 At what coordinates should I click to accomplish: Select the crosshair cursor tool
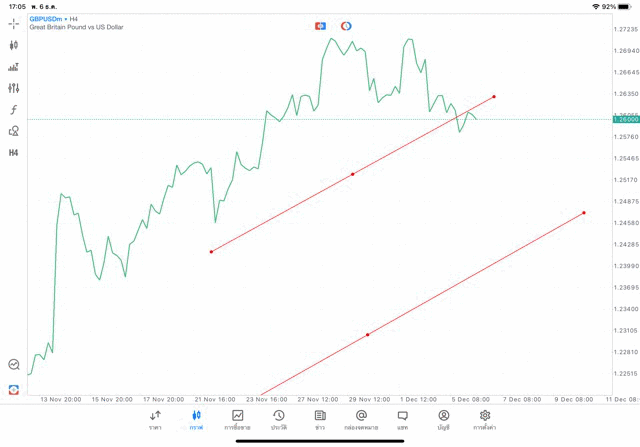(14, 23)
